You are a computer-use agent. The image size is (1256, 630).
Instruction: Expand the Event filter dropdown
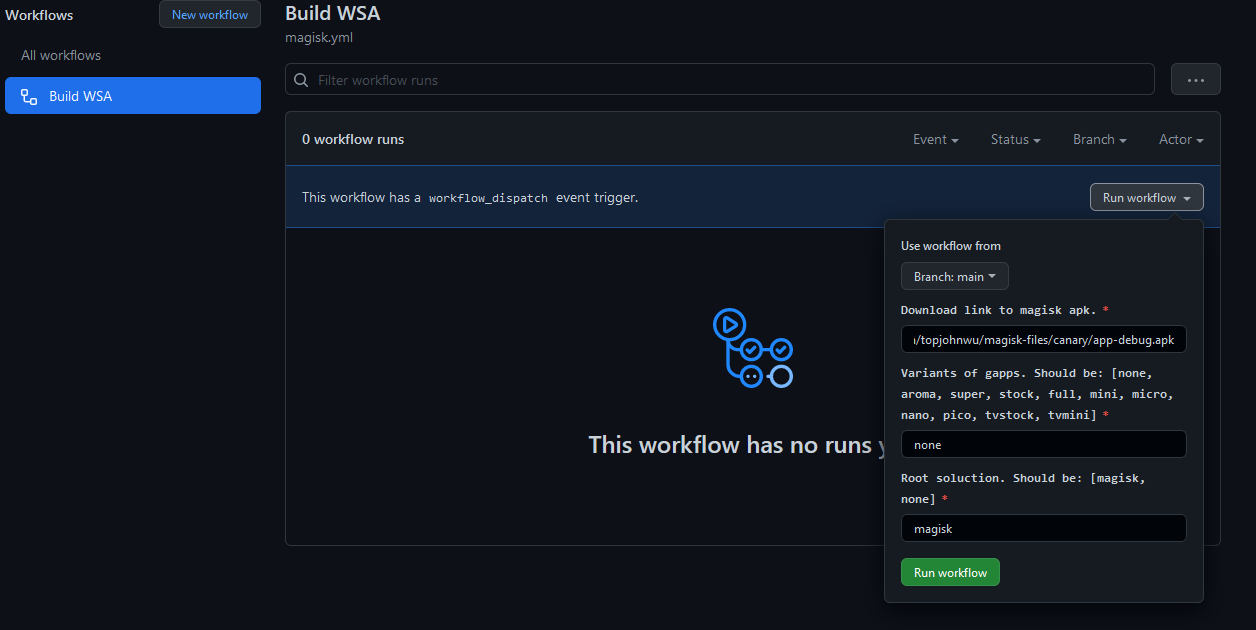coord(935,140)
